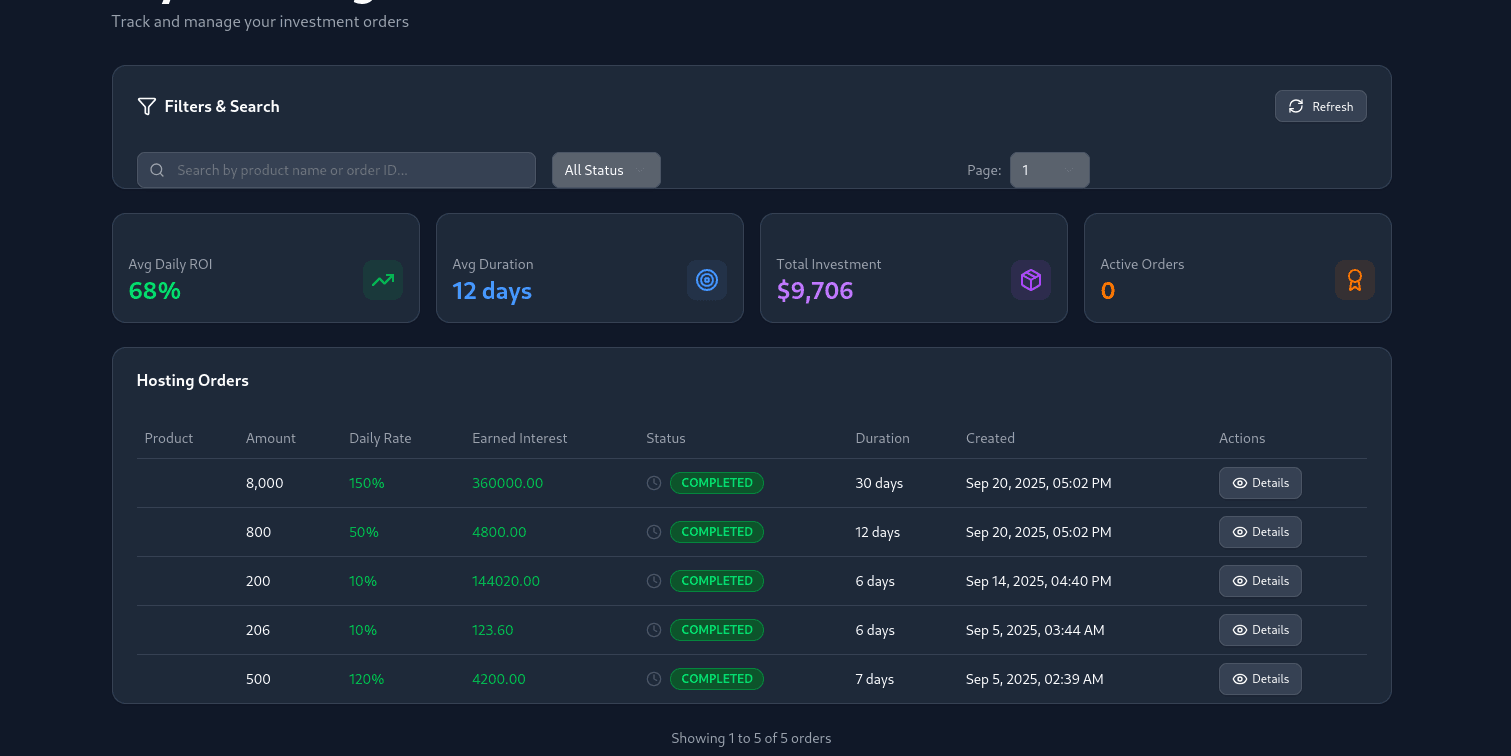Click the refresh arrows icon on the Refresh button
The image size is (1511, 756).
point(1296,106)
